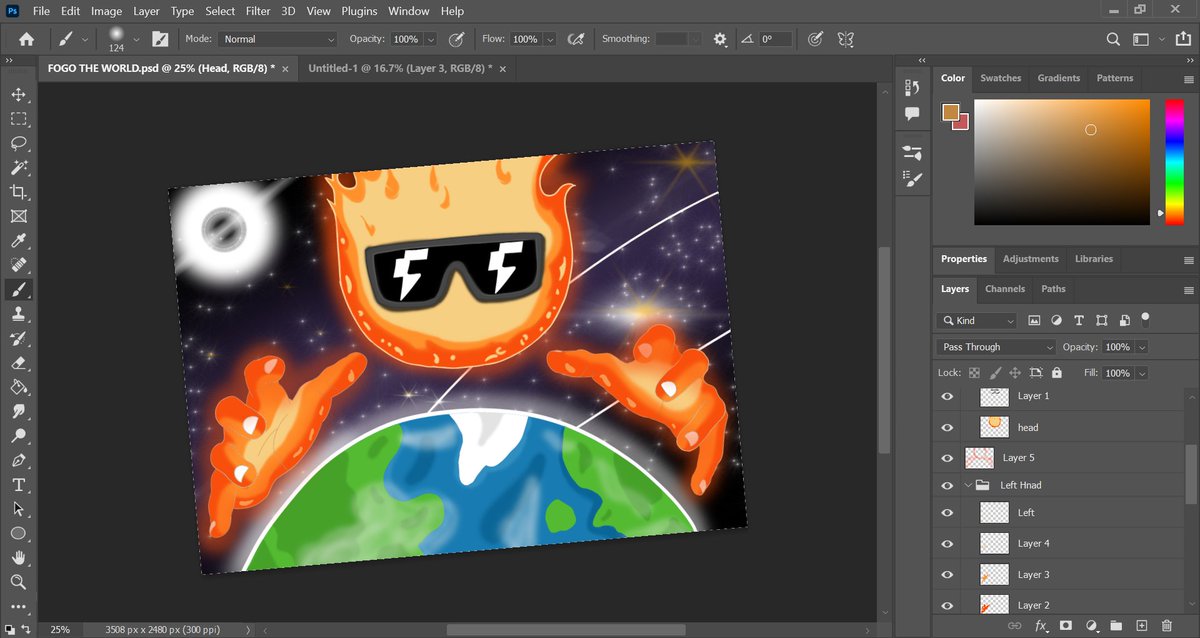Switch to the Swatches tab

pyautogui.click(x=1000, y=78)
